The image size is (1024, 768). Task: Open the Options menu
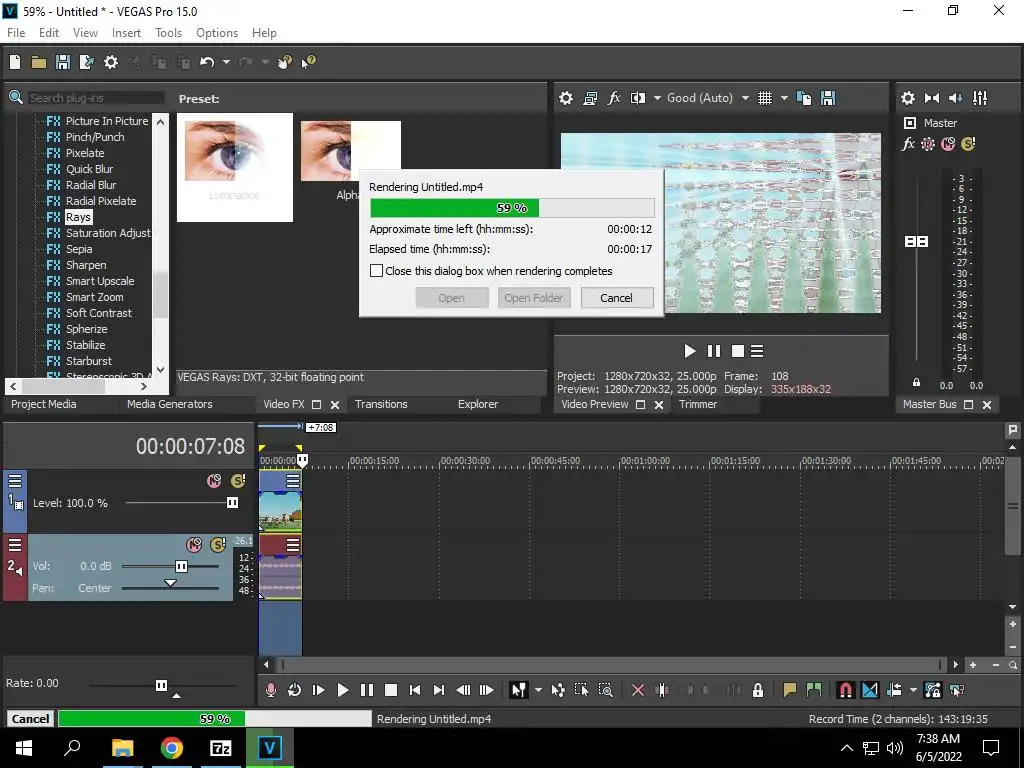[x=217, y=33]
